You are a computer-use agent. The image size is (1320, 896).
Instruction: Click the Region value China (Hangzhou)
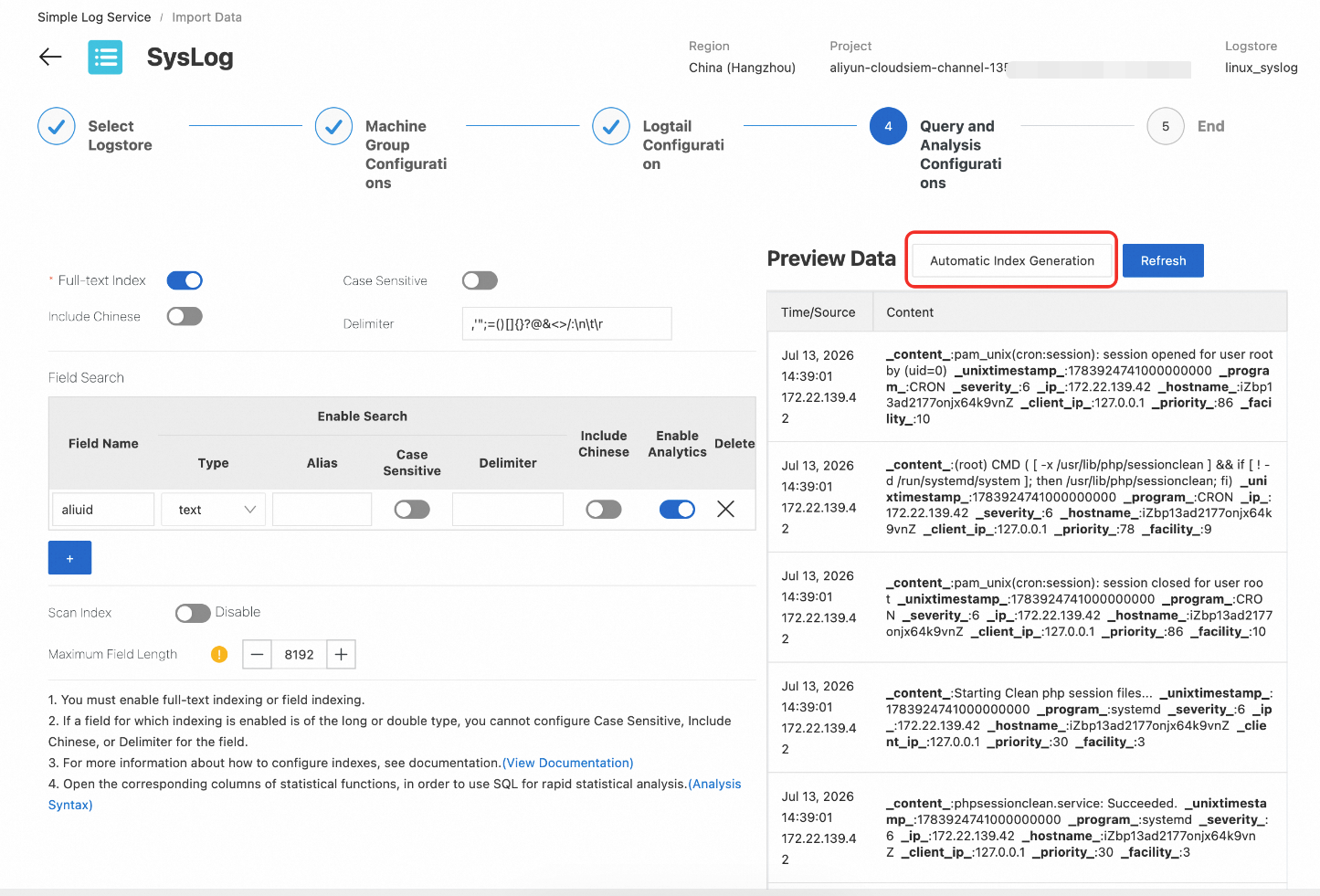coord(743,68)
